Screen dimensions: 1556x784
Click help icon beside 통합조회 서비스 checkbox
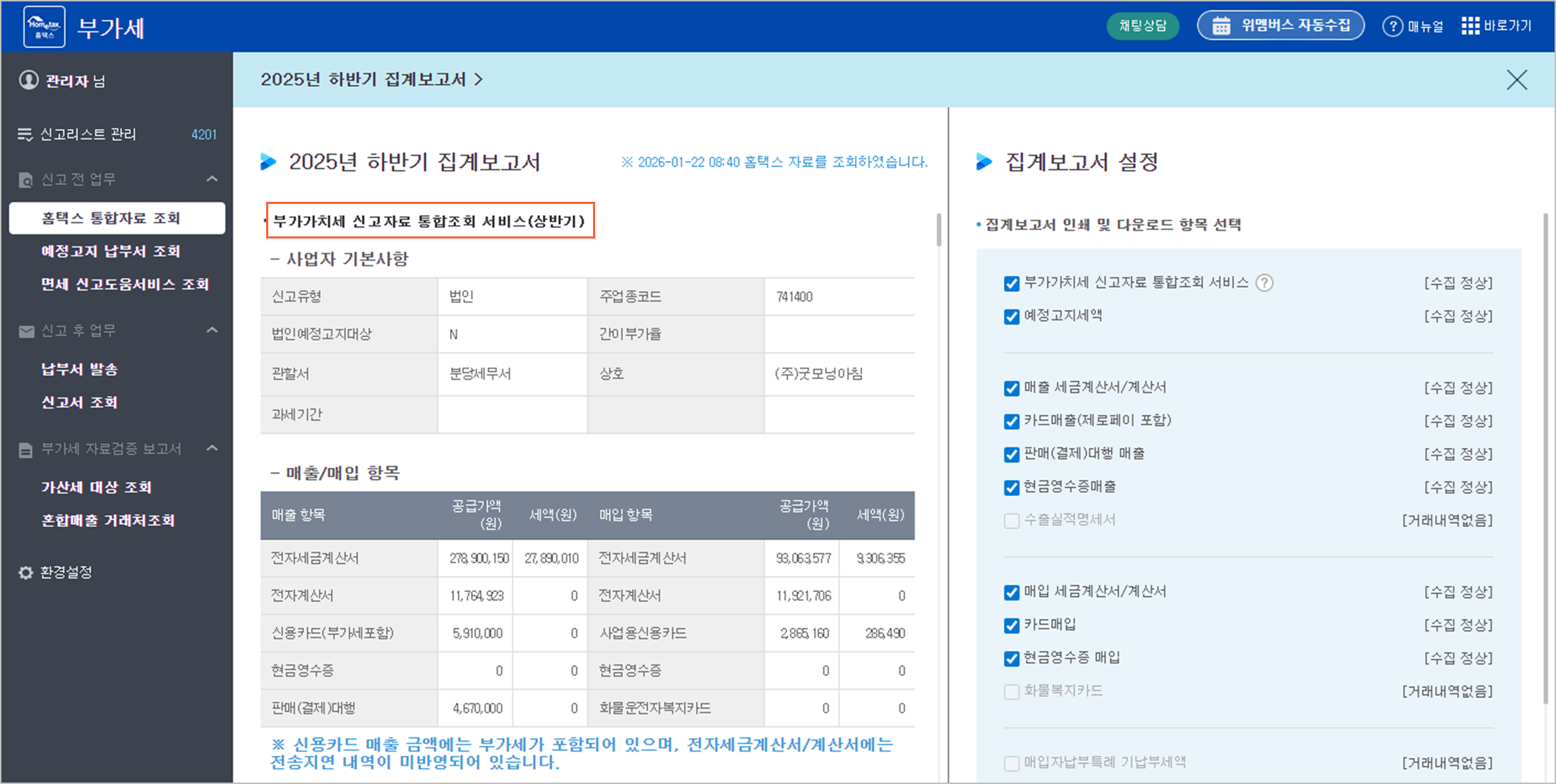tap(1264, 283)
